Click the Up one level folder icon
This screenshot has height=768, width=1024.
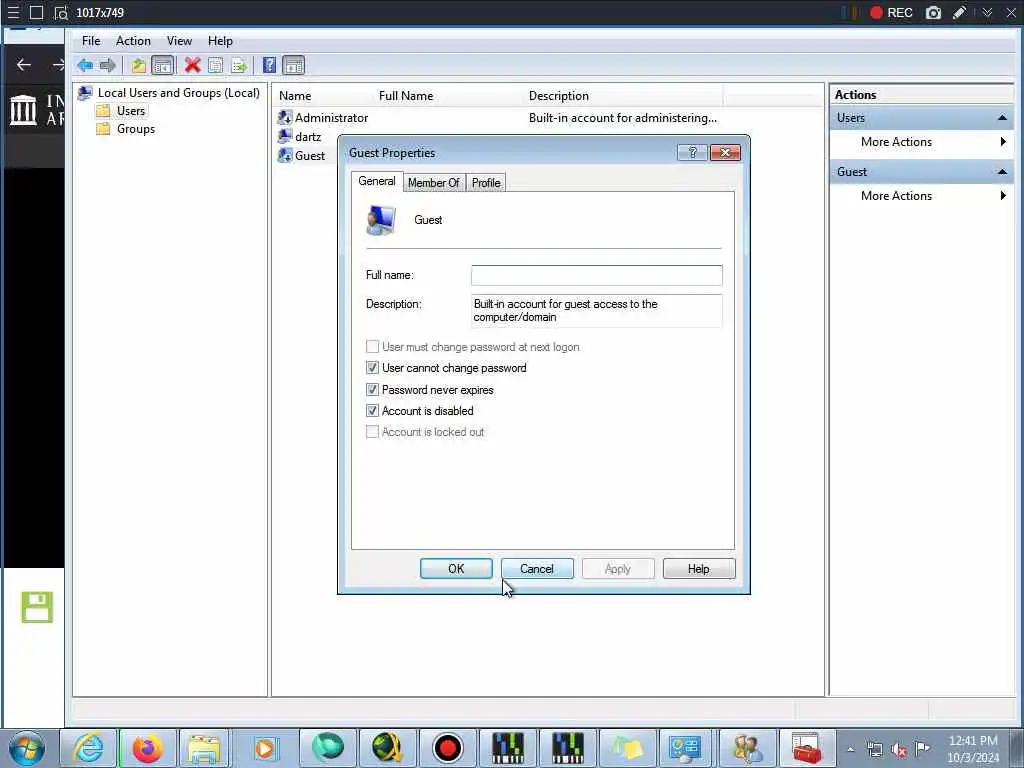pyautogui.click(x=138, y=65)
